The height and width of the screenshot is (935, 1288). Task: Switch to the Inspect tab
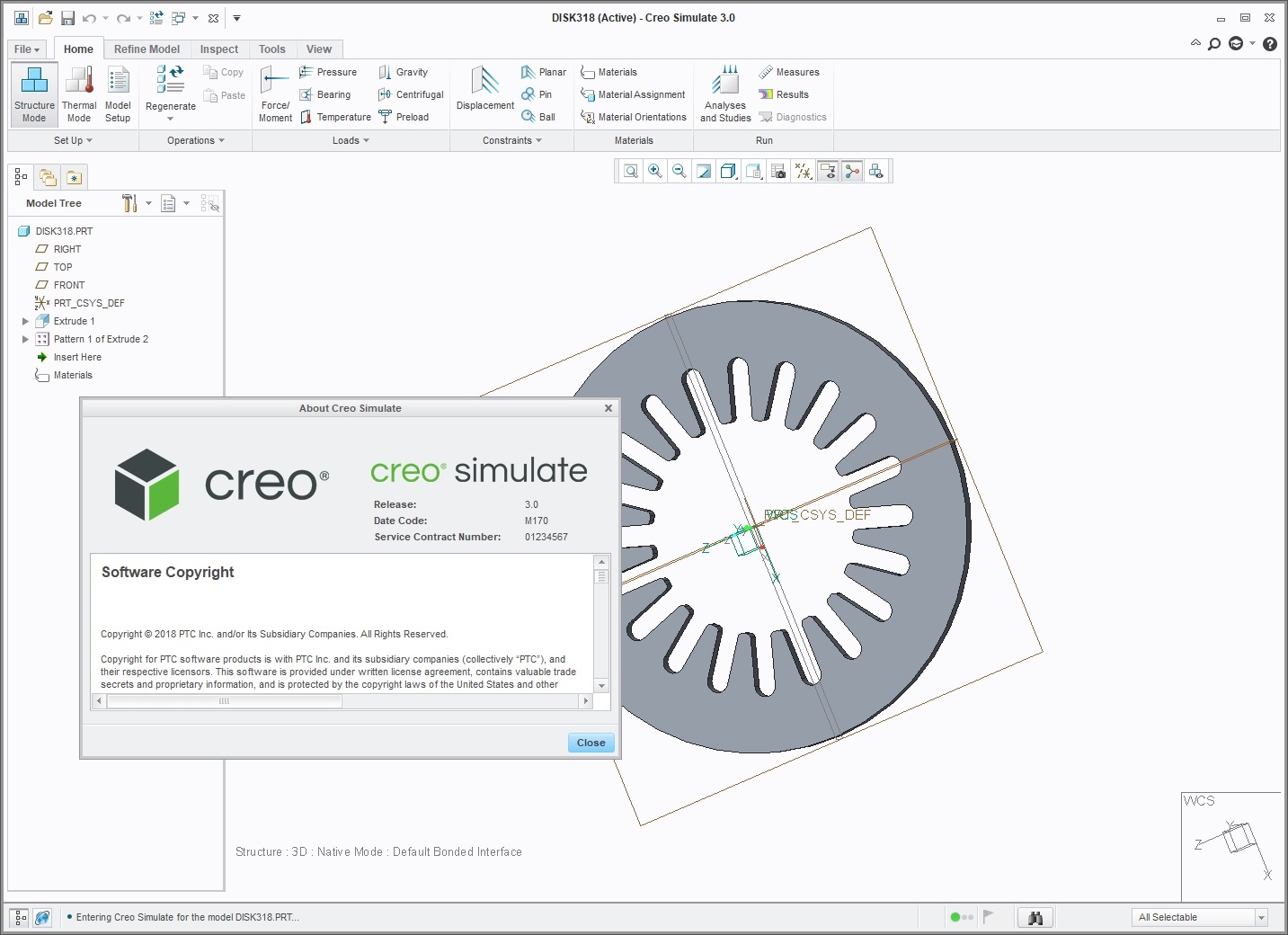pyautogui.click(x=219, y=49)
